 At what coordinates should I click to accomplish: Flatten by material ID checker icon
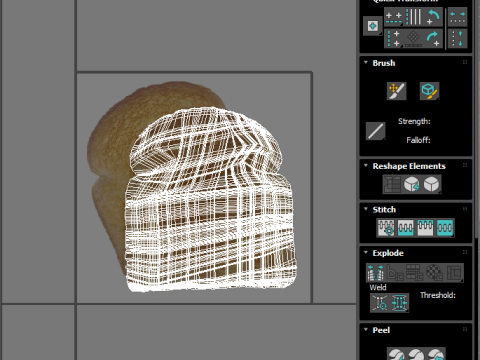point(434,273)
